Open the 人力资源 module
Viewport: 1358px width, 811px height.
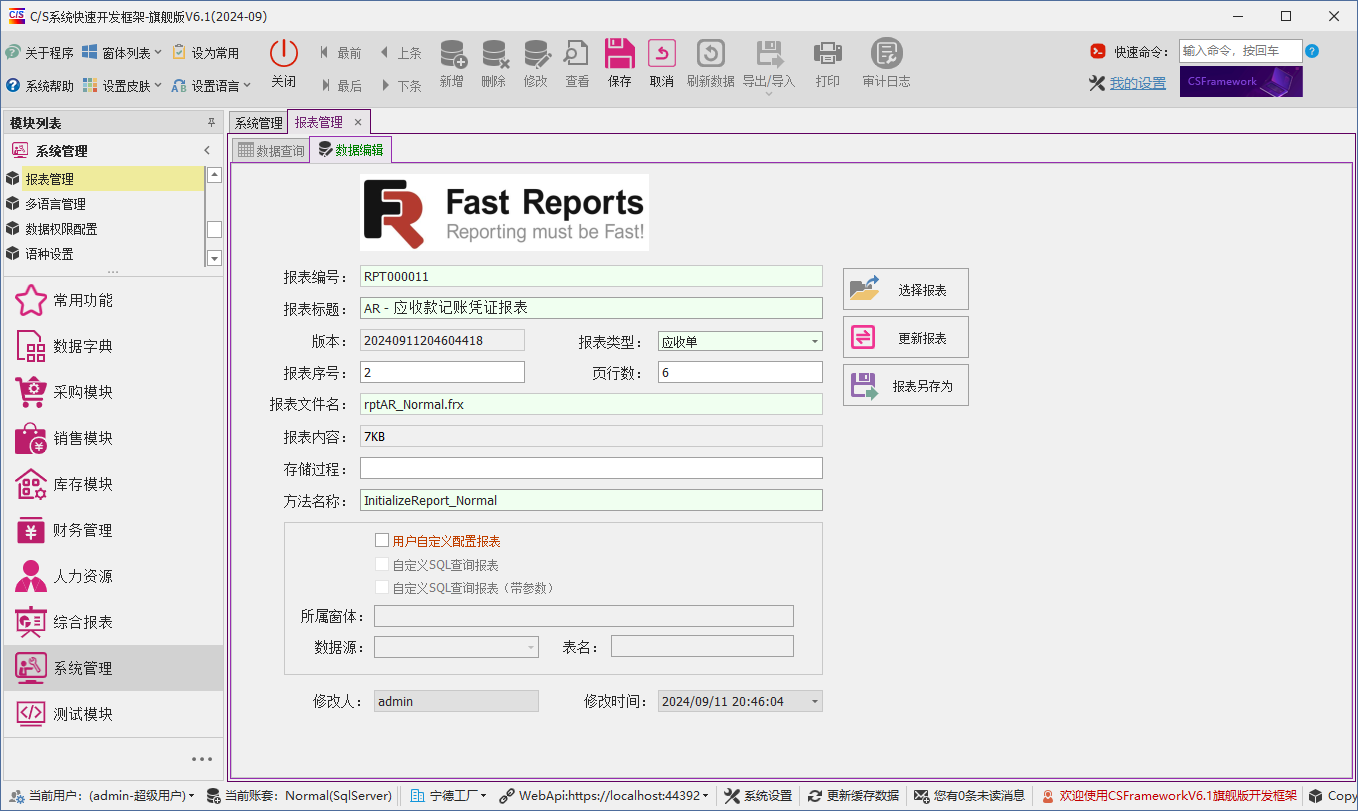pyautogui.click(x=112, y=576)
